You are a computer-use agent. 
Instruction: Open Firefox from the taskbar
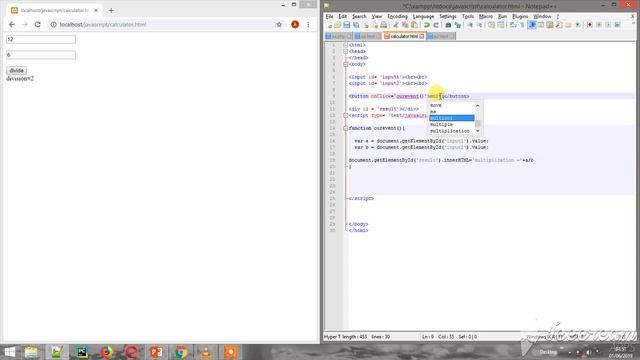(106, 352)
